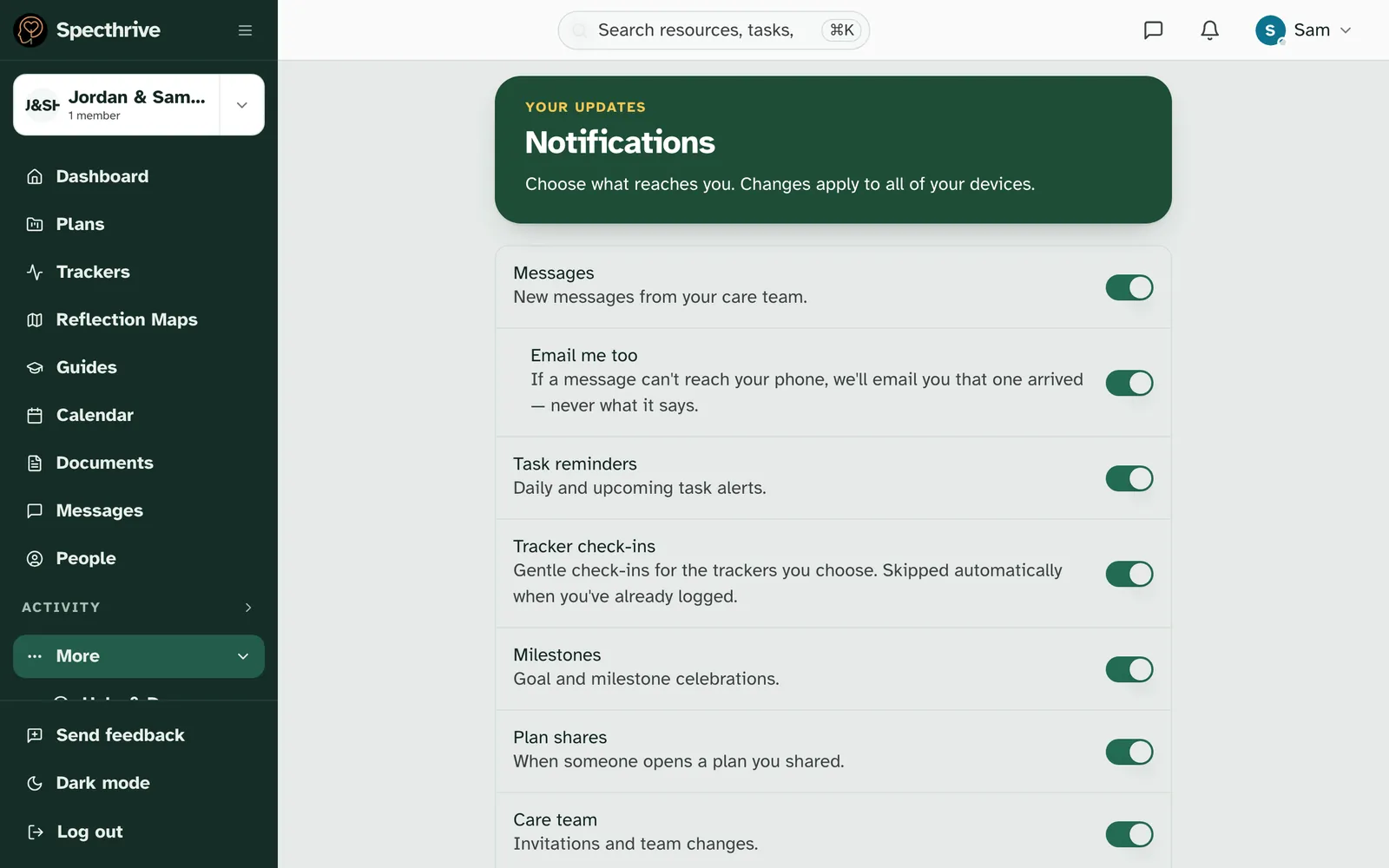Image resolution: width=1389 pixels, height=868 pixels.
Task: Click Send feedback link
Action: tap(139, 736)
